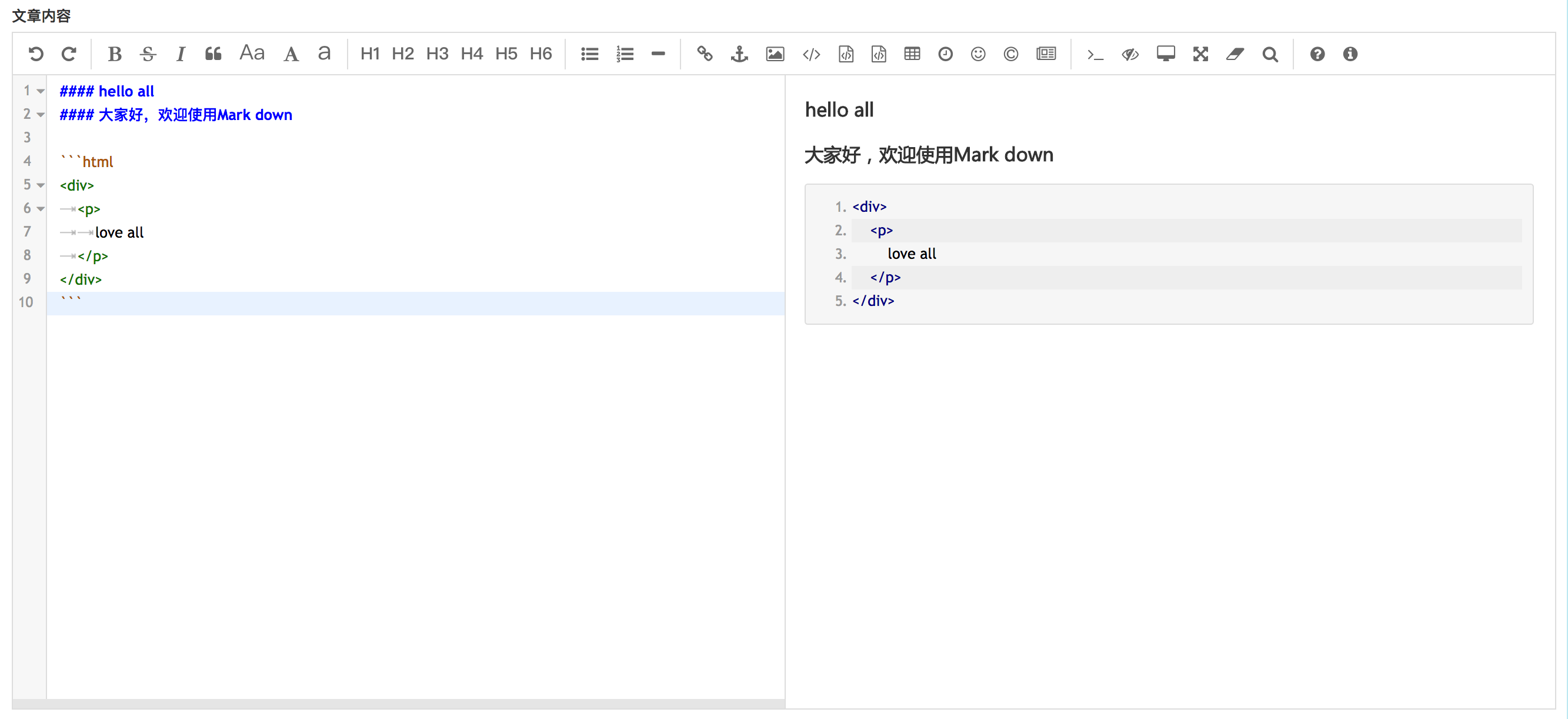The image size is (1568, 719).
Task: Apply strikethrough formatting
Action: [x=147, y=54]
